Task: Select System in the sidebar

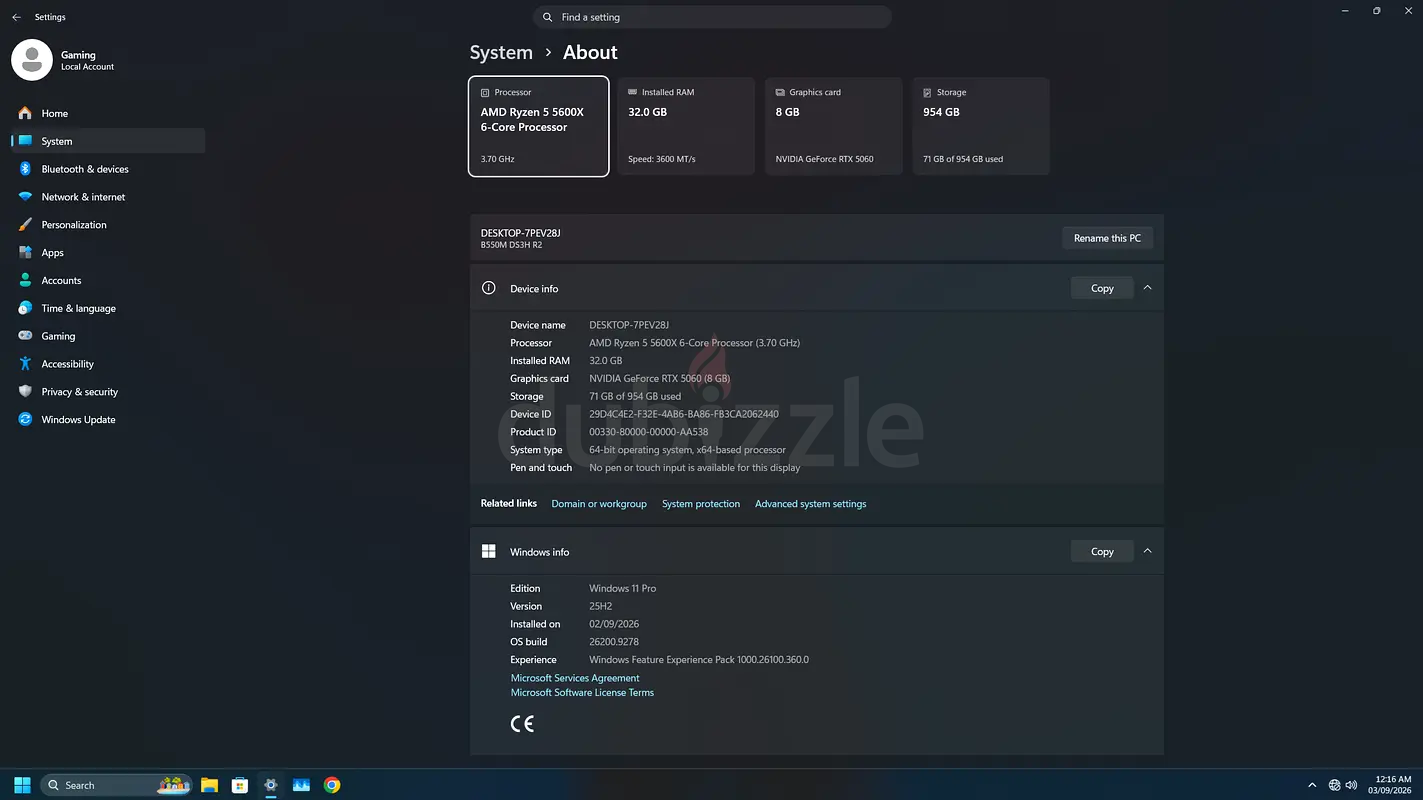Action: coord(108,141)
